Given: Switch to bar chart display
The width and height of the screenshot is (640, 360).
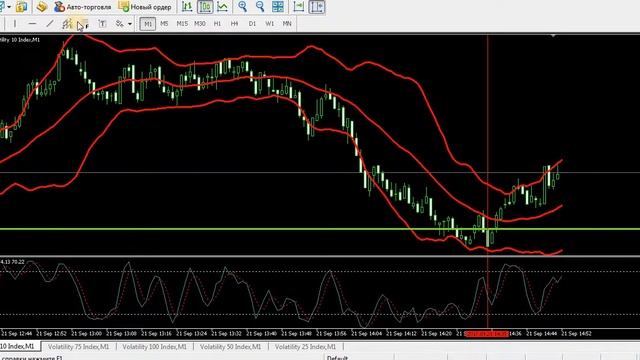Looking at the screenshot, I should click(x=187, y=7).
